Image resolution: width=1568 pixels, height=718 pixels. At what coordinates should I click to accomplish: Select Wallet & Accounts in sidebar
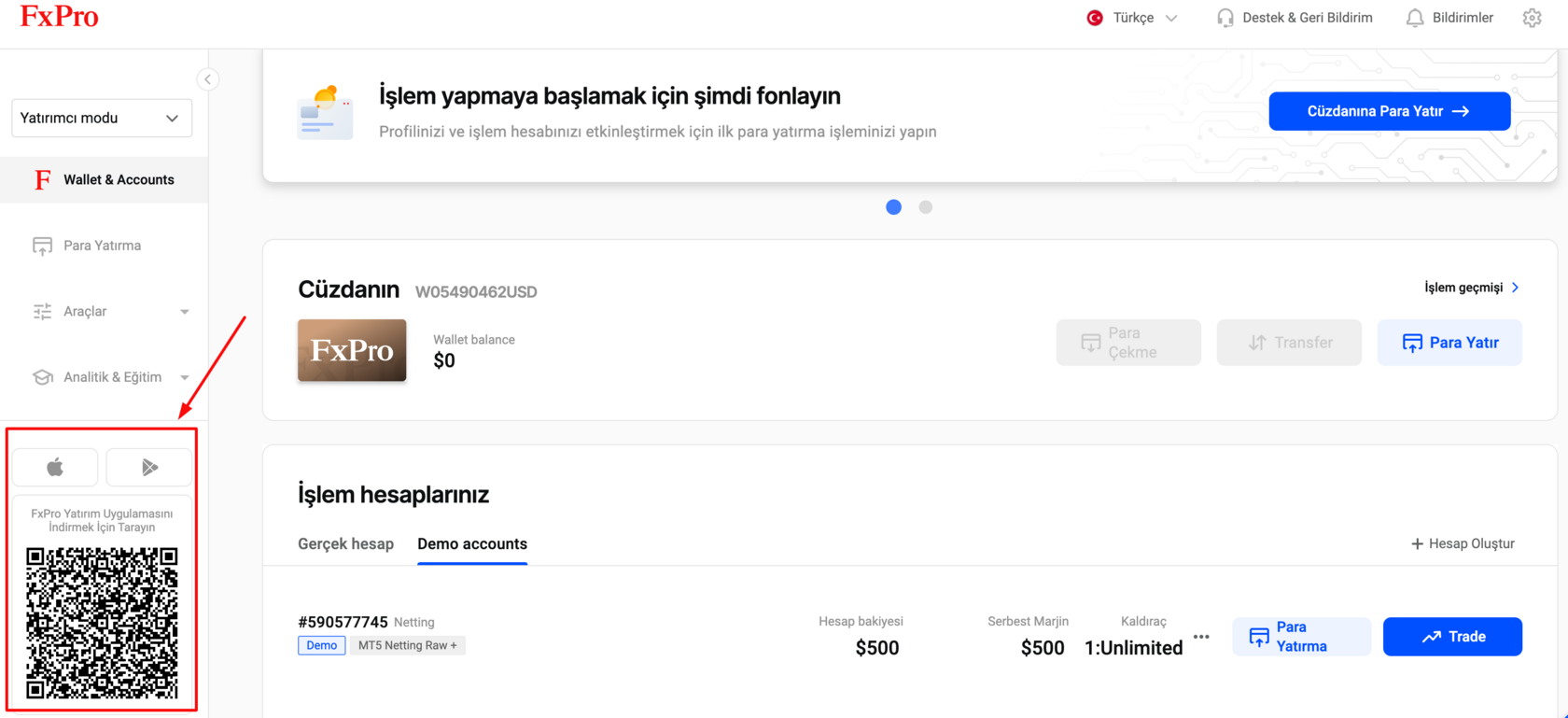(104, 179)
